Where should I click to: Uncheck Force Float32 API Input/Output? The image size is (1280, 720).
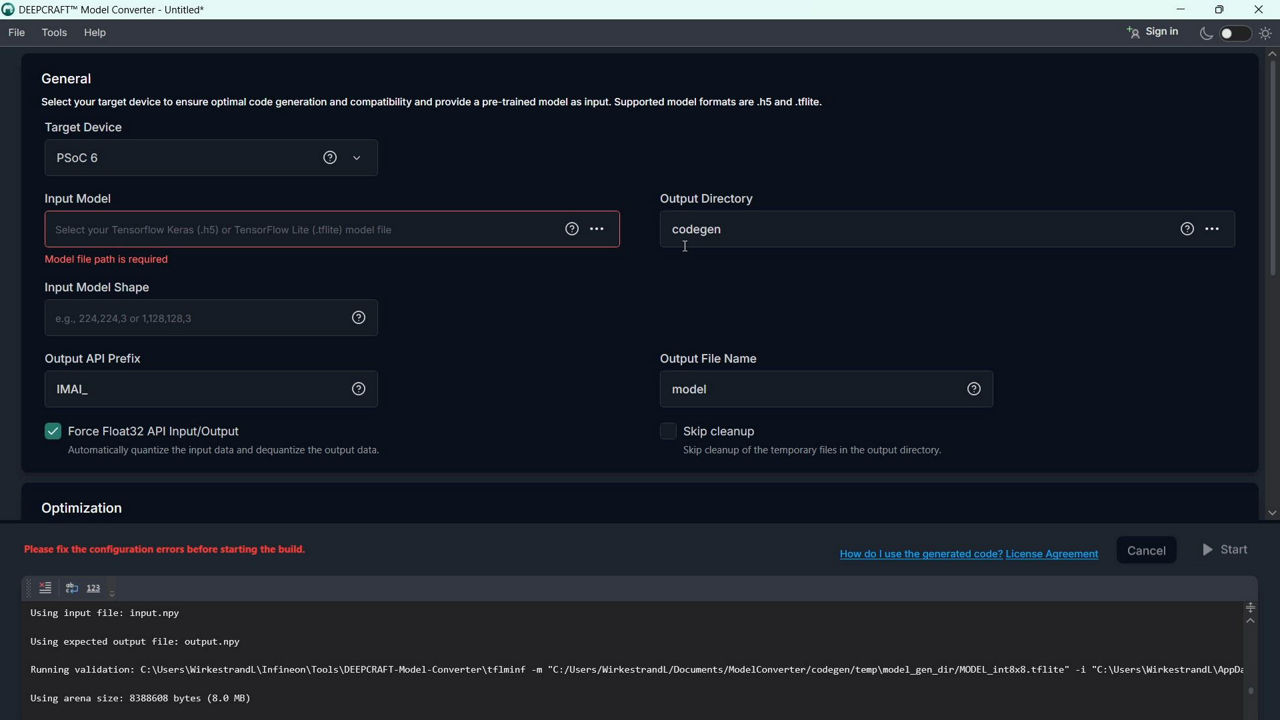[x=53, y=431]
